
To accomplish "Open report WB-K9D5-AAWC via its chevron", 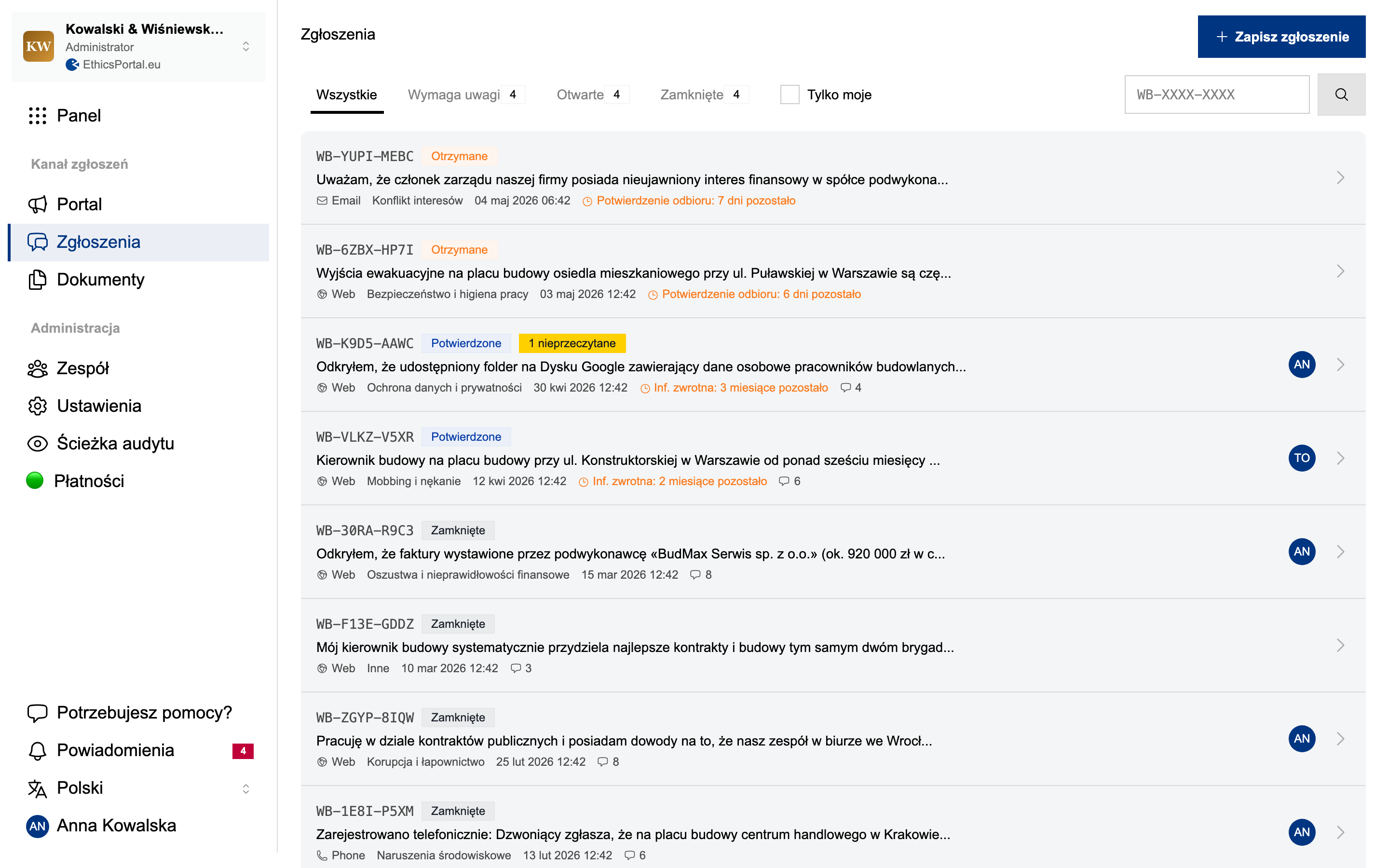I will [1340, 365].
